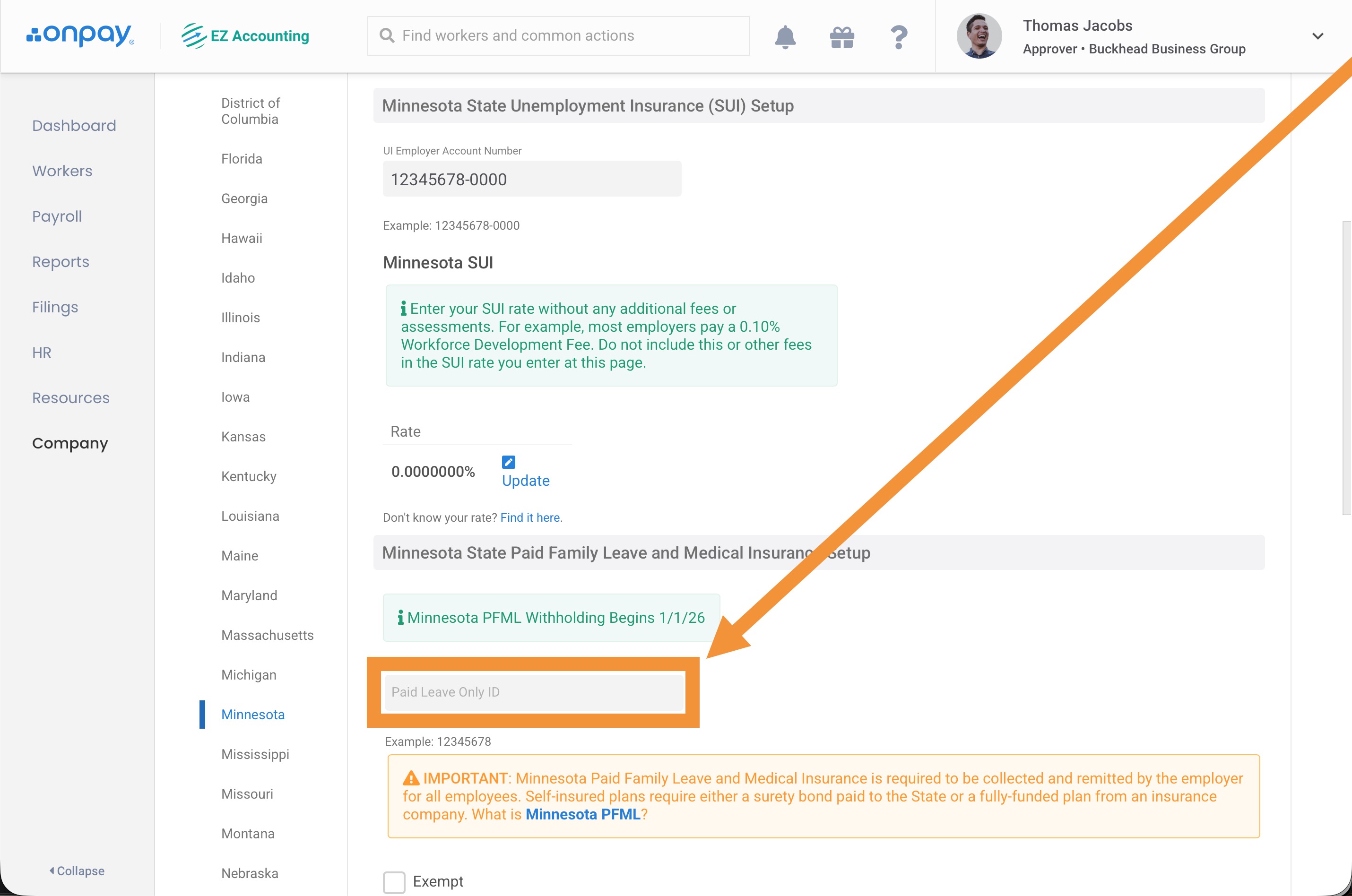The image size is (1352, 896).
Task: Click the notifications bell icon
Action: 785,36
